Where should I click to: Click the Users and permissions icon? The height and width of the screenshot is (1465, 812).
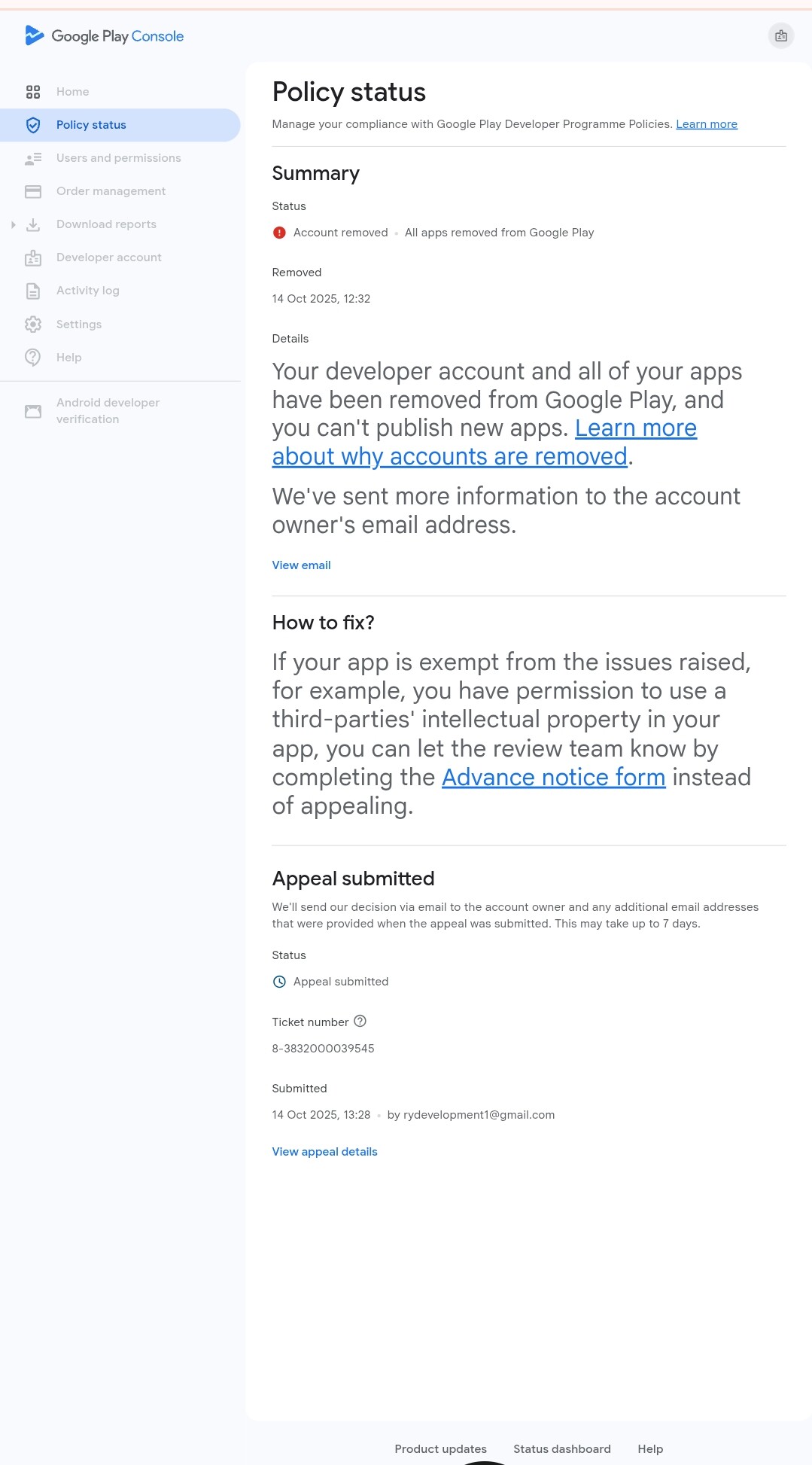pos(33,158)
